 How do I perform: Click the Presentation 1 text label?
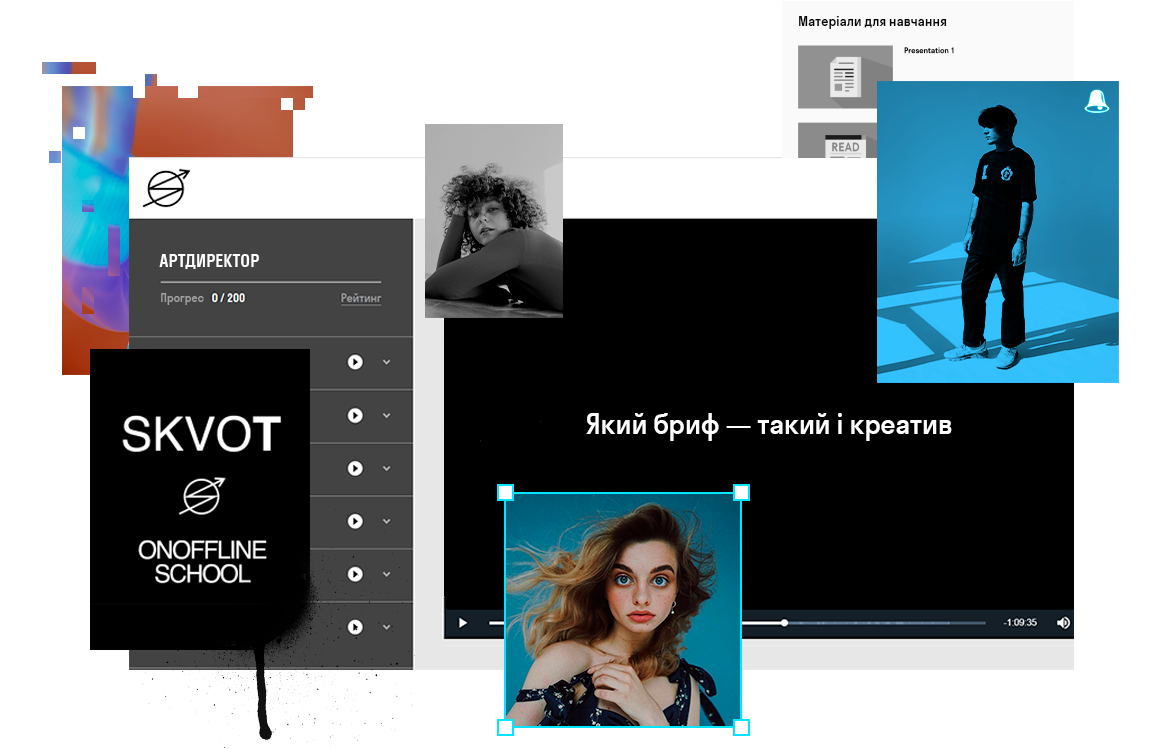[x=929, y=50]
